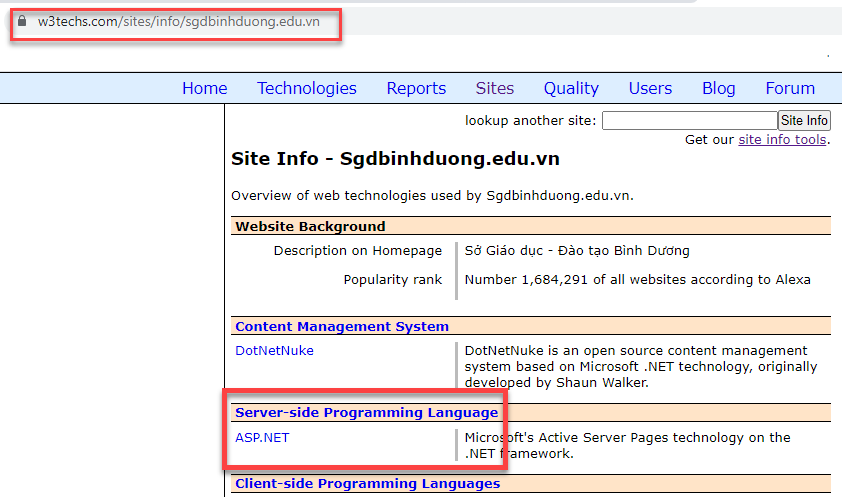The width and height of the screenshot is (842, 497).
Task: Go to the Reports menu
Action: point(416,88)
